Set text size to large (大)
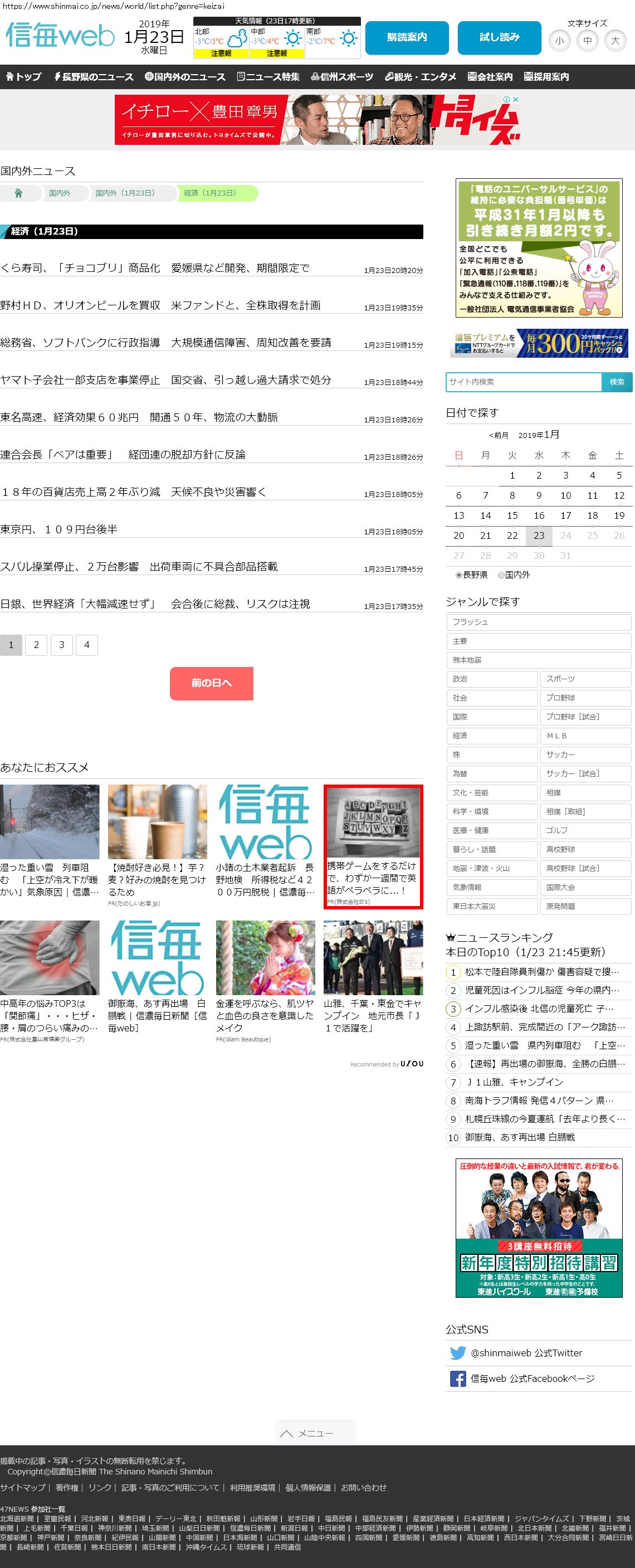This screenshot has width=635, height=1568. tap(616, 41)
